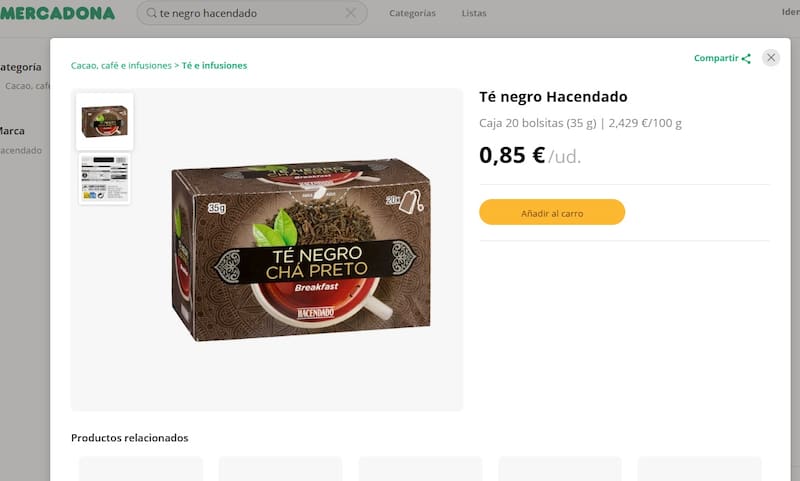Close the product detail dialog
Viewport: 800px width, 481px height.
771,58
